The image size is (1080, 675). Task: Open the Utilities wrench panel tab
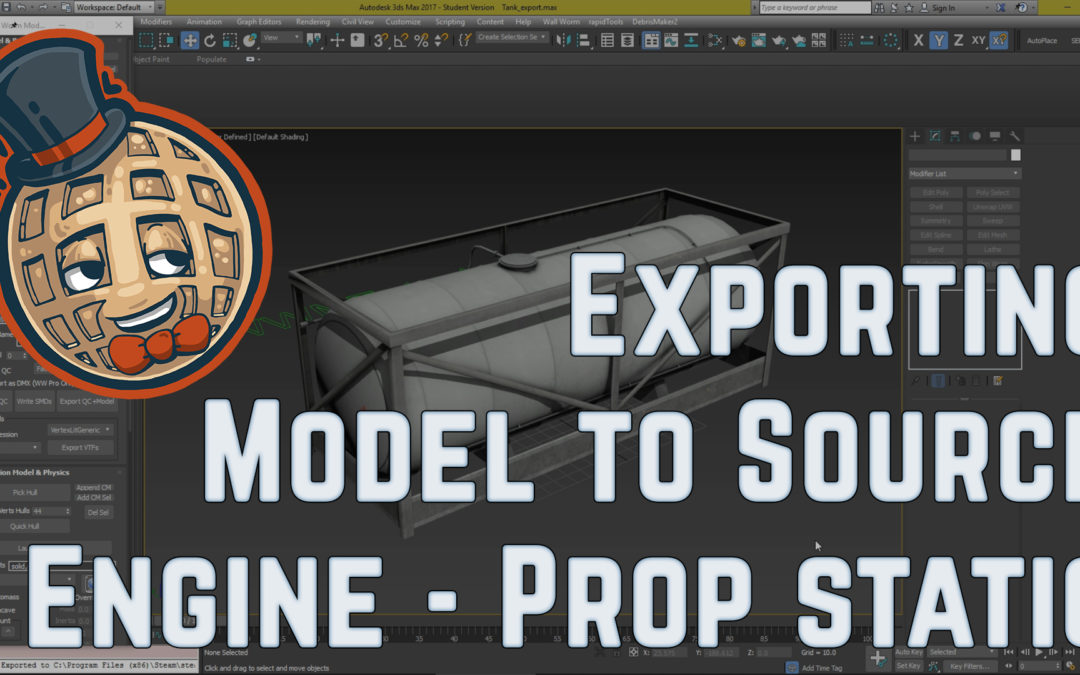click(1015, 136)
